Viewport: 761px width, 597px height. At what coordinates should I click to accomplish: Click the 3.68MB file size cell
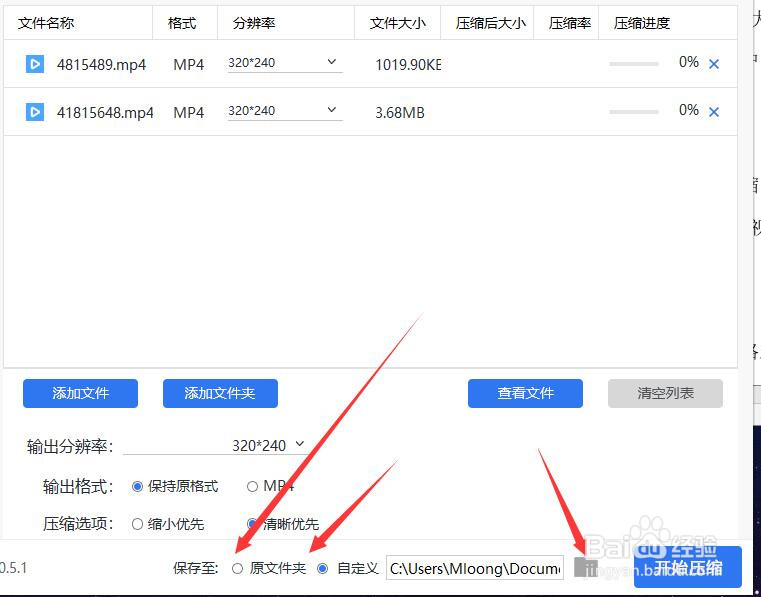tap(400, 113)
